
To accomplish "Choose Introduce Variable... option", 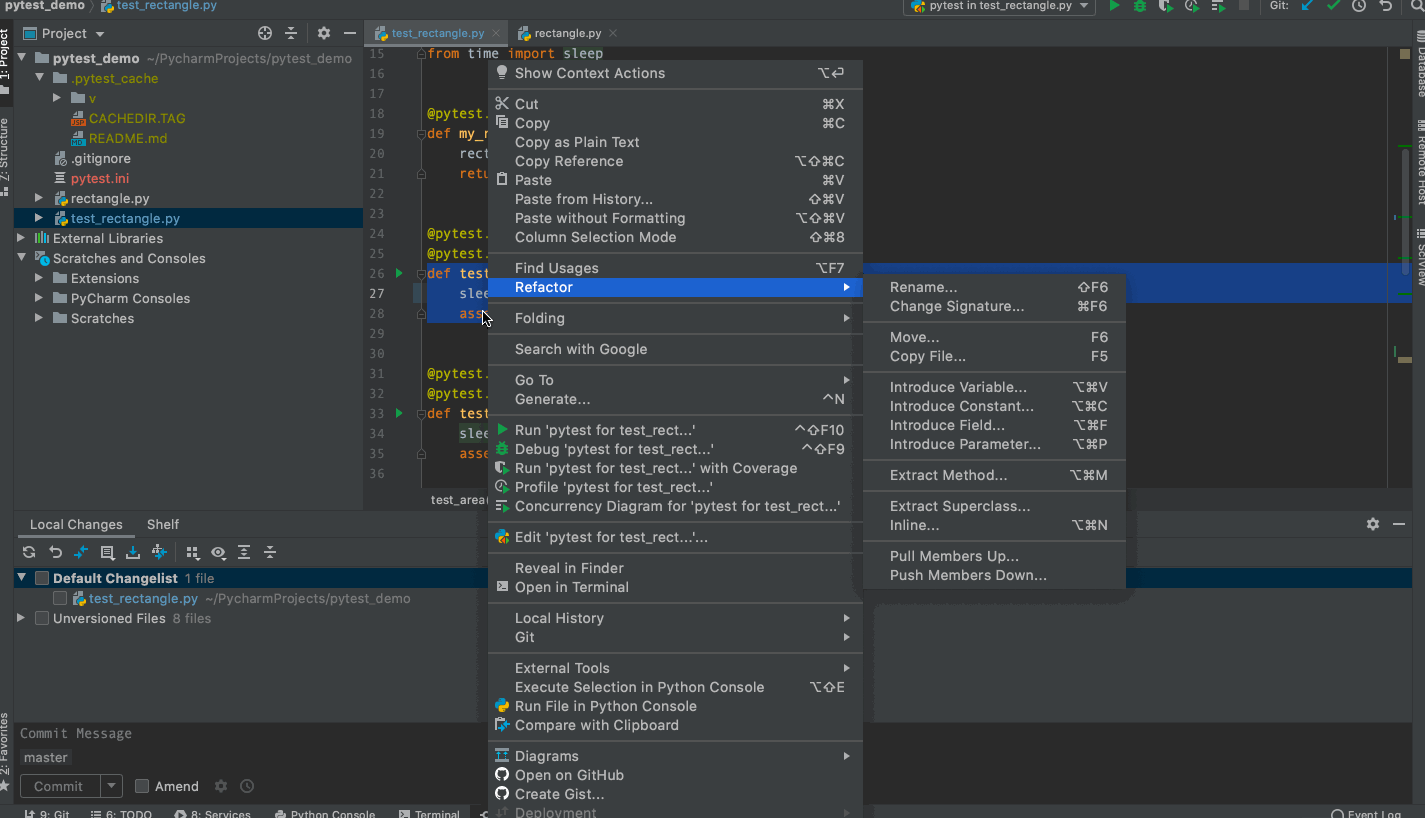I will pyautogui.click(x=995, y=387).
